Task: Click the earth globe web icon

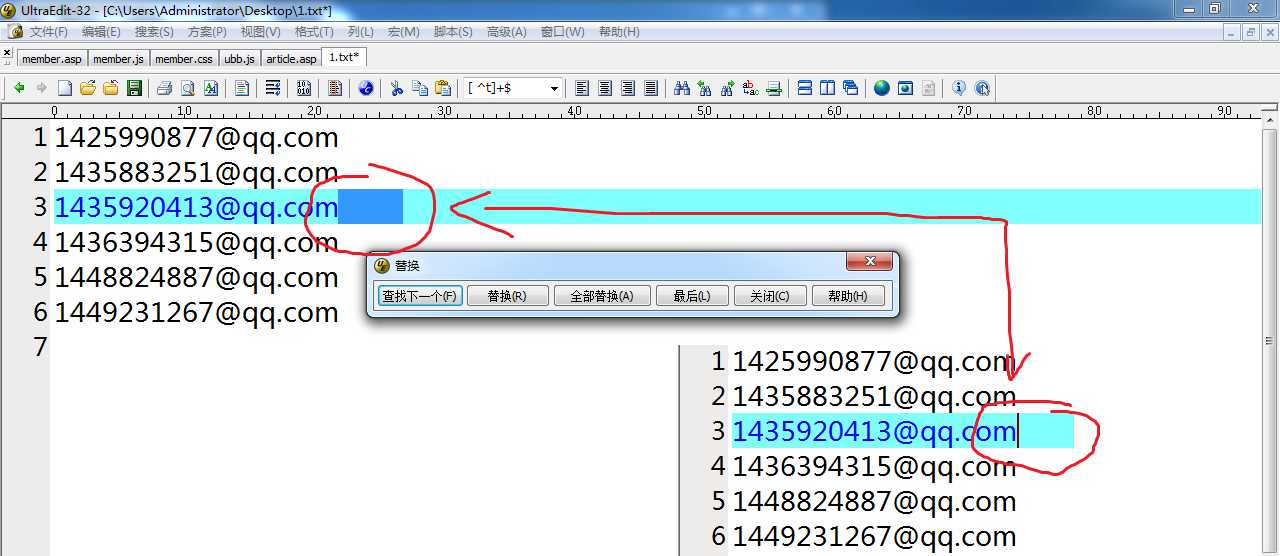Action: click(x=881, y=88)
